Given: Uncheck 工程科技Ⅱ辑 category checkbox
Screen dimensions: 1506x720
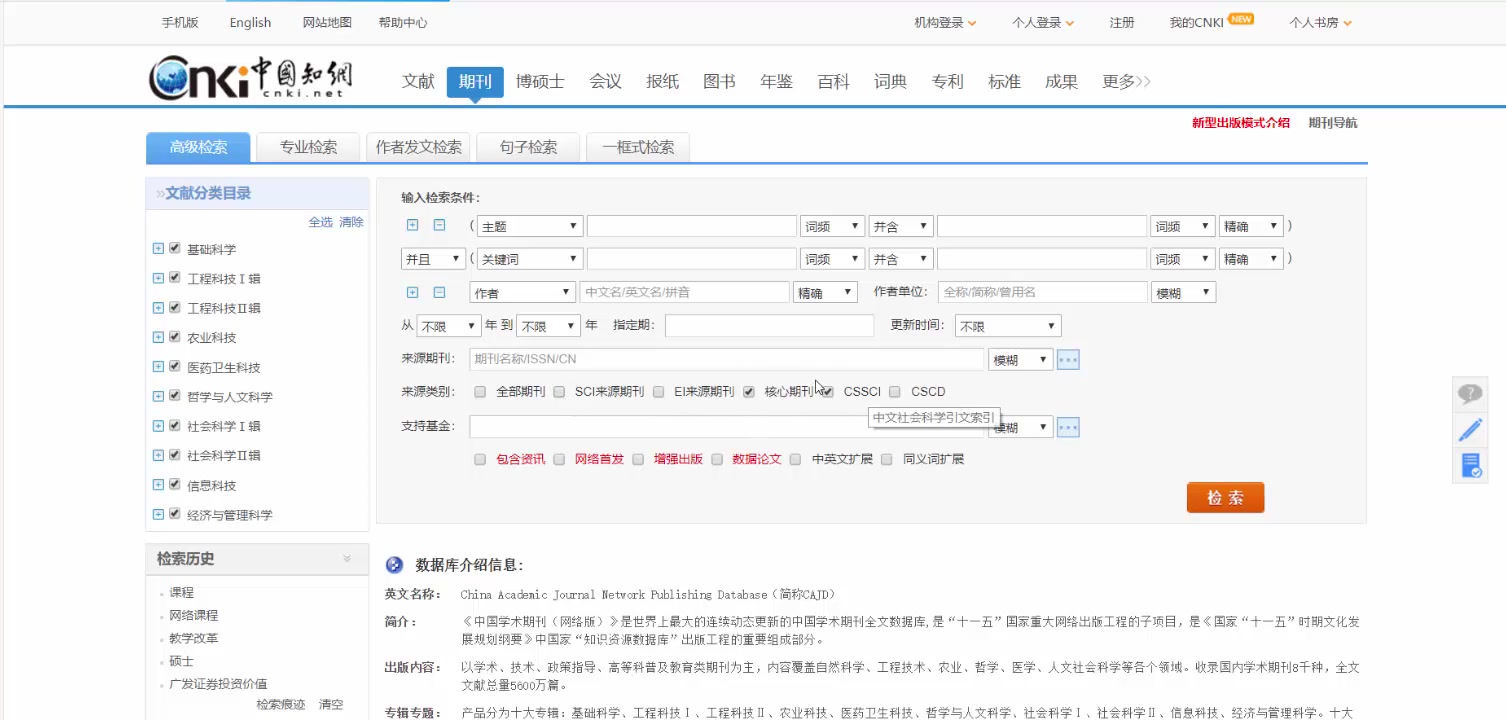Looking at the screenshot, I should coord(175,307).
